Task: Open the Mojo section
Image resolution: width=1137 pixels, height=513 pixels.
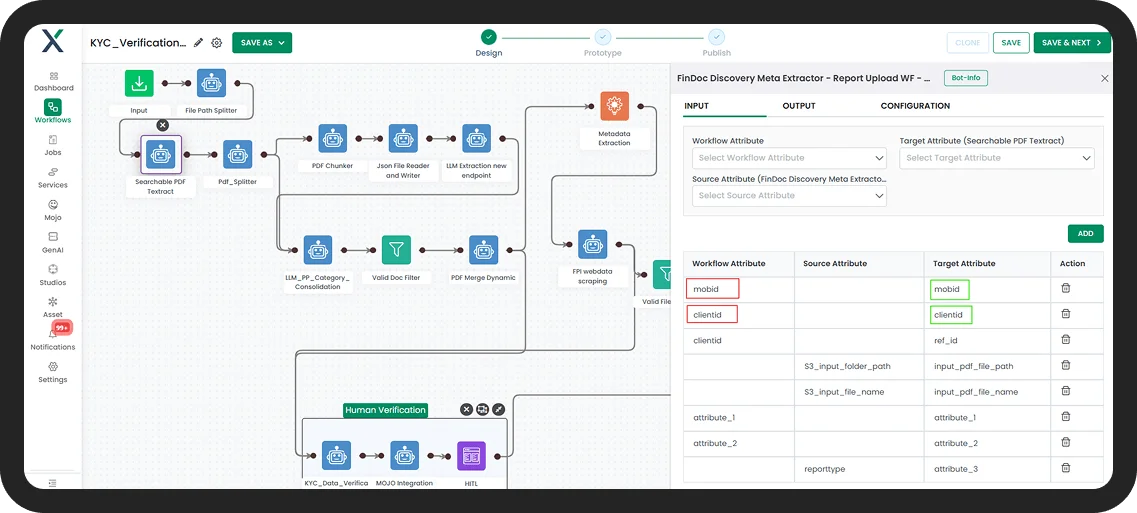Action: click(53, 210)
